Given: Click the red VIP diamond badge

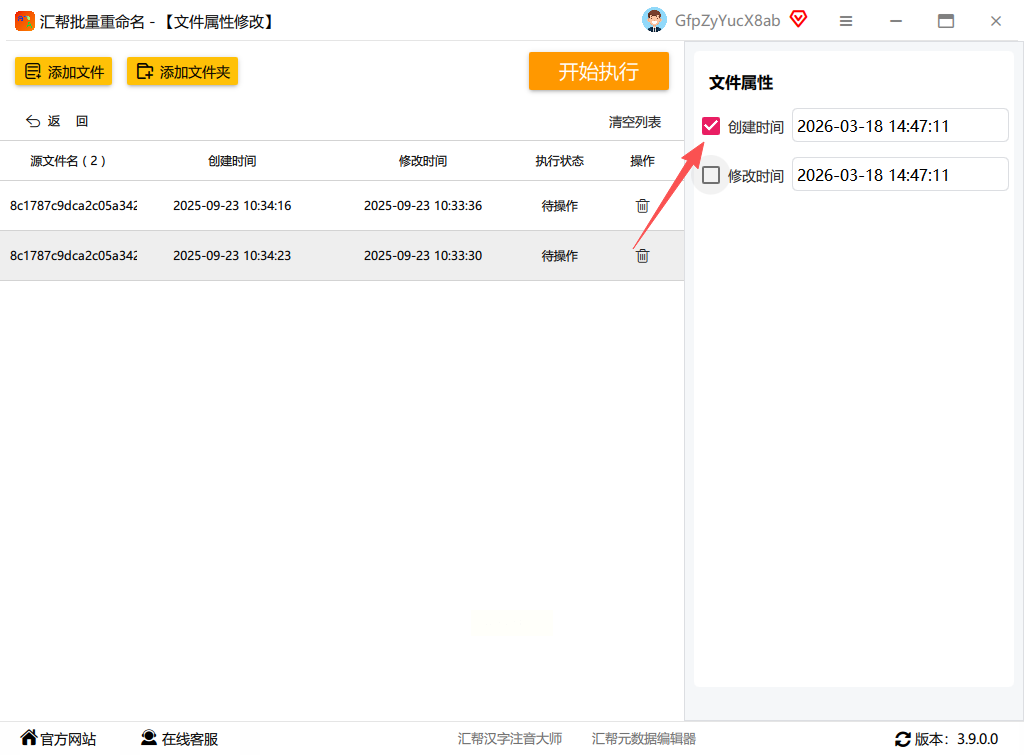Looking at the screenshot, I should click(798, 19).
